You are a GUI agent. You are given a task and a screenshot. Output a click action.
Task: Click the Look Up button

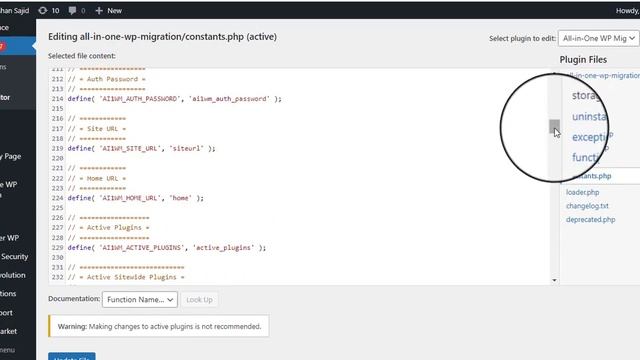point(199,300)
